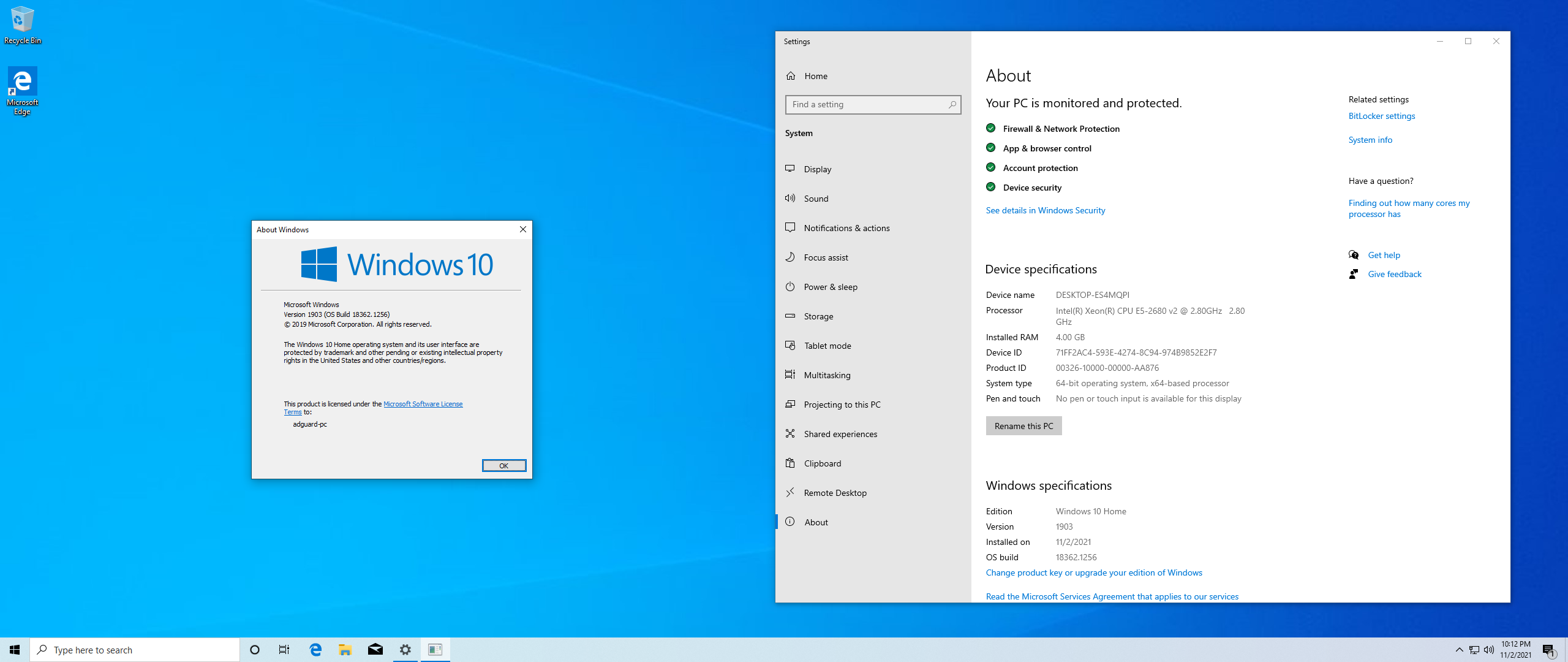Open Mail app from taskbar
The width and height of the screenshot is (1568, 662).
click(x=375, y=650)
